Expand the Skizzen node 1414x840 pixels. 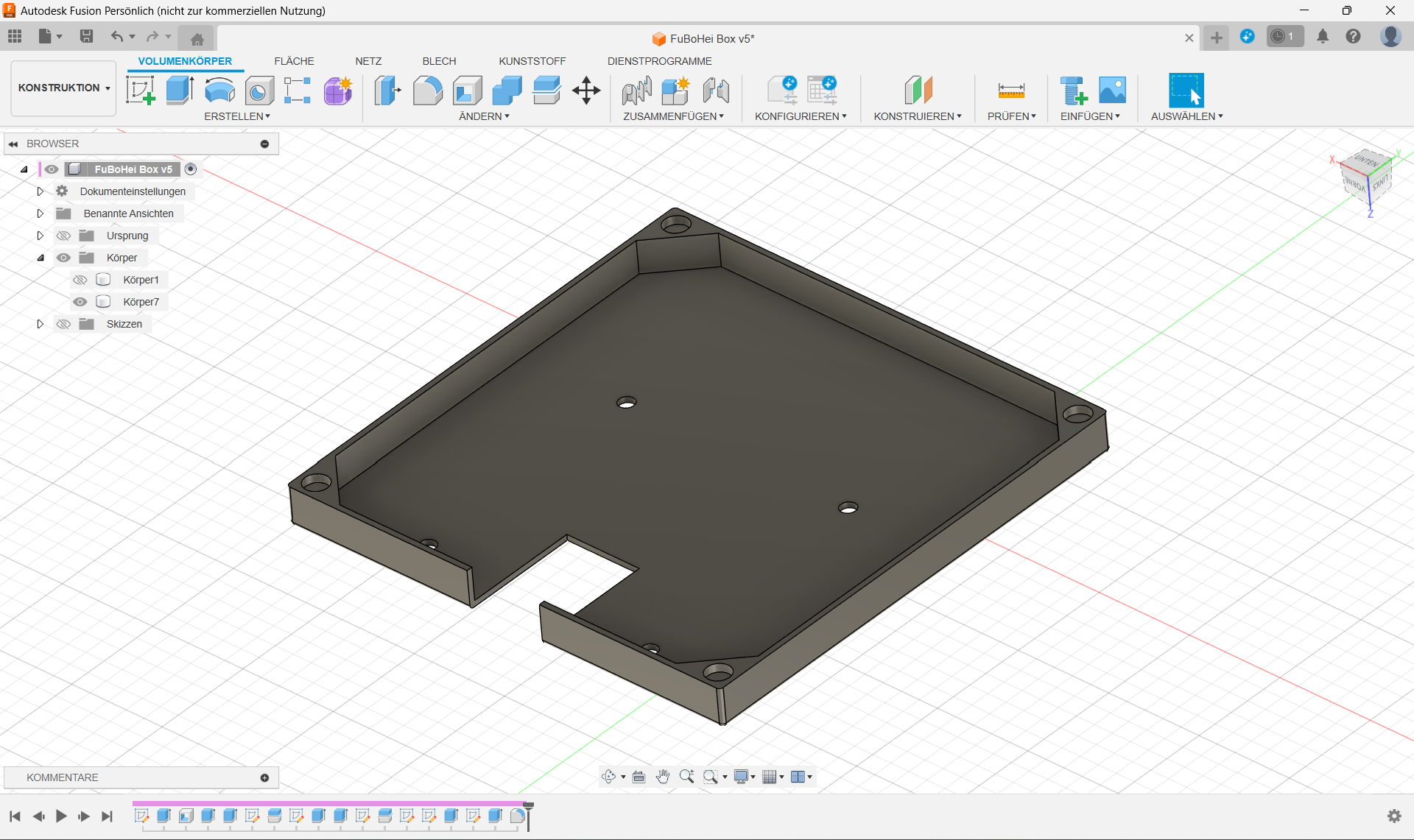pyautogui.click(x=41, y=324)
